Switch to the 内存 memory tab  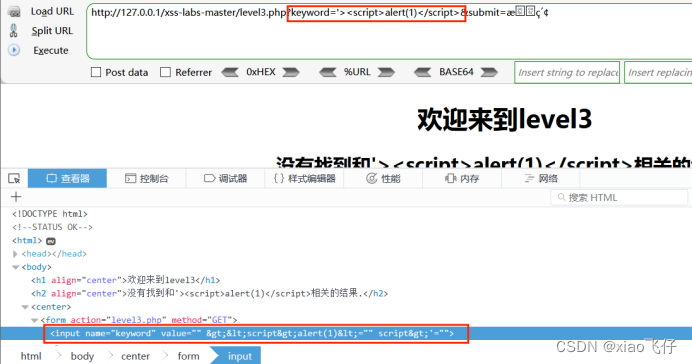click(x=462, y=178)
